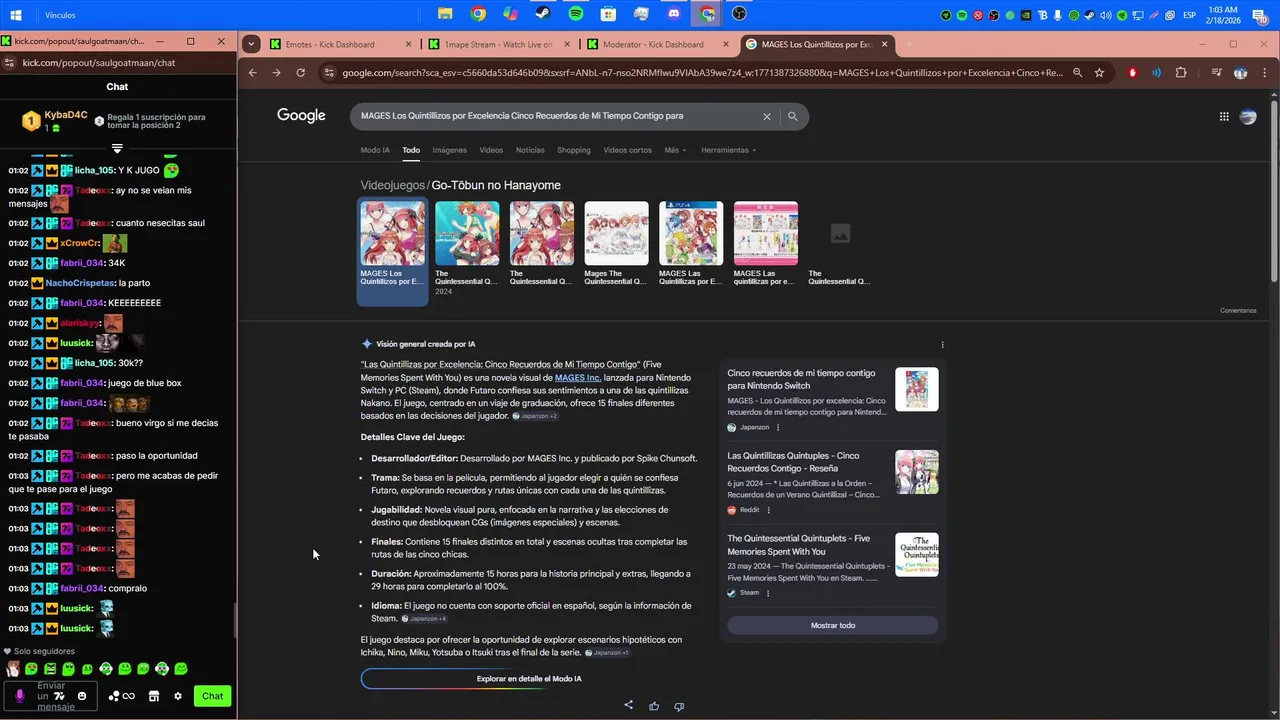Click the Las Quintillizas Quintuples Reseña card

tap(833, 482)
